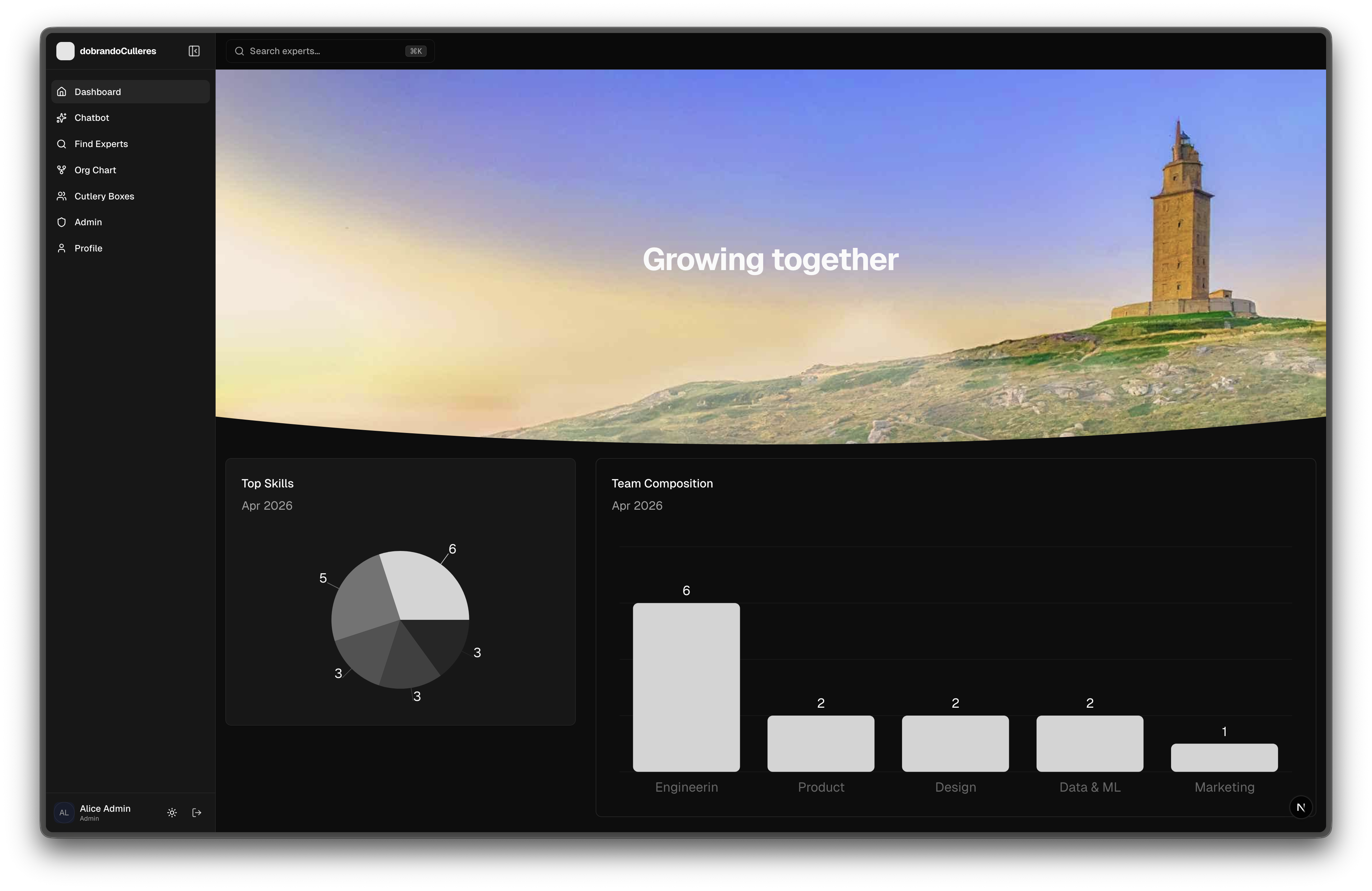
Task: Click the Chatbot sparkle icon
Action: coord(62,118)
